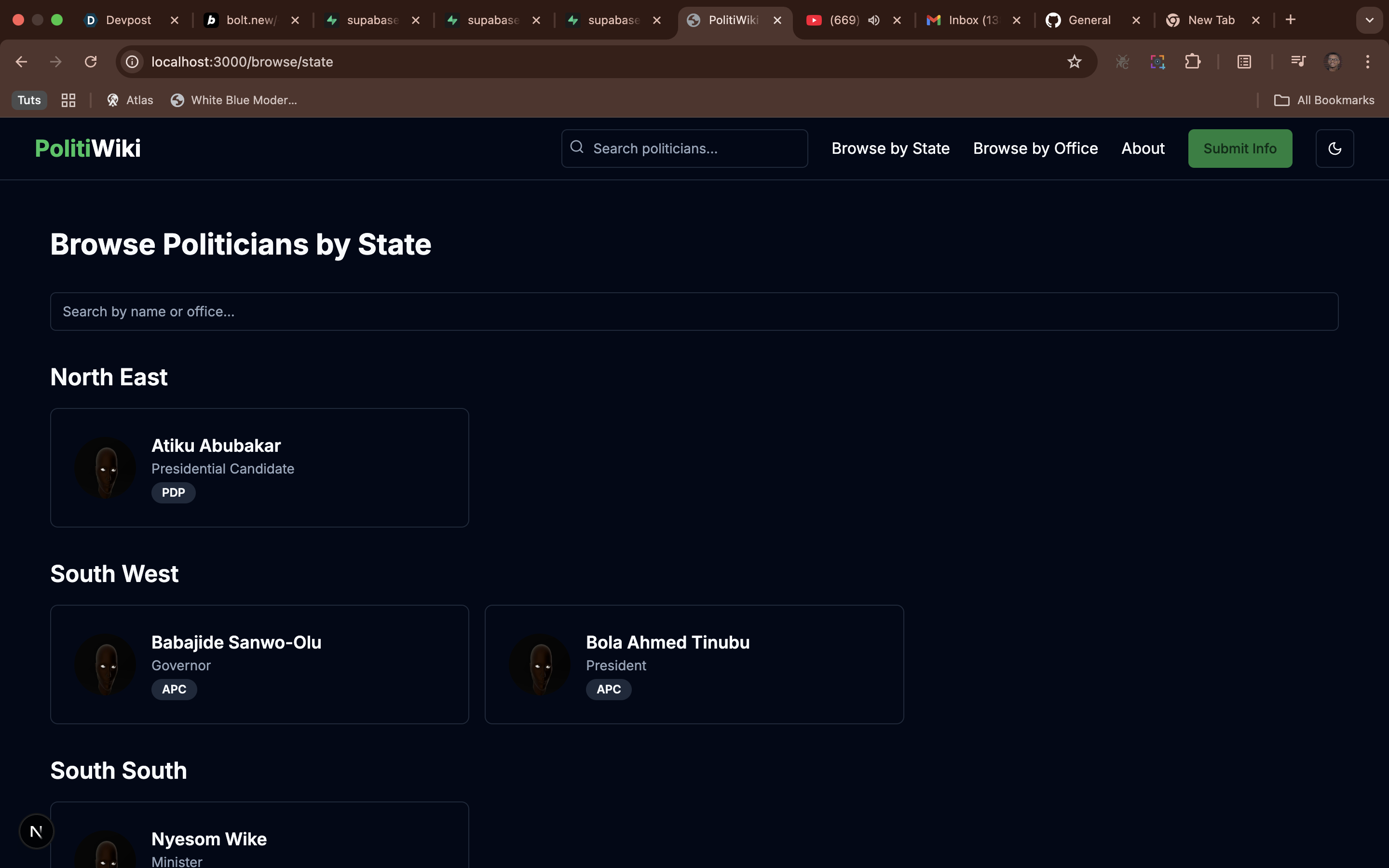Open the bookmarks apps grid icon
This screenshot has height=868, width=1389.
coord(68,100)
